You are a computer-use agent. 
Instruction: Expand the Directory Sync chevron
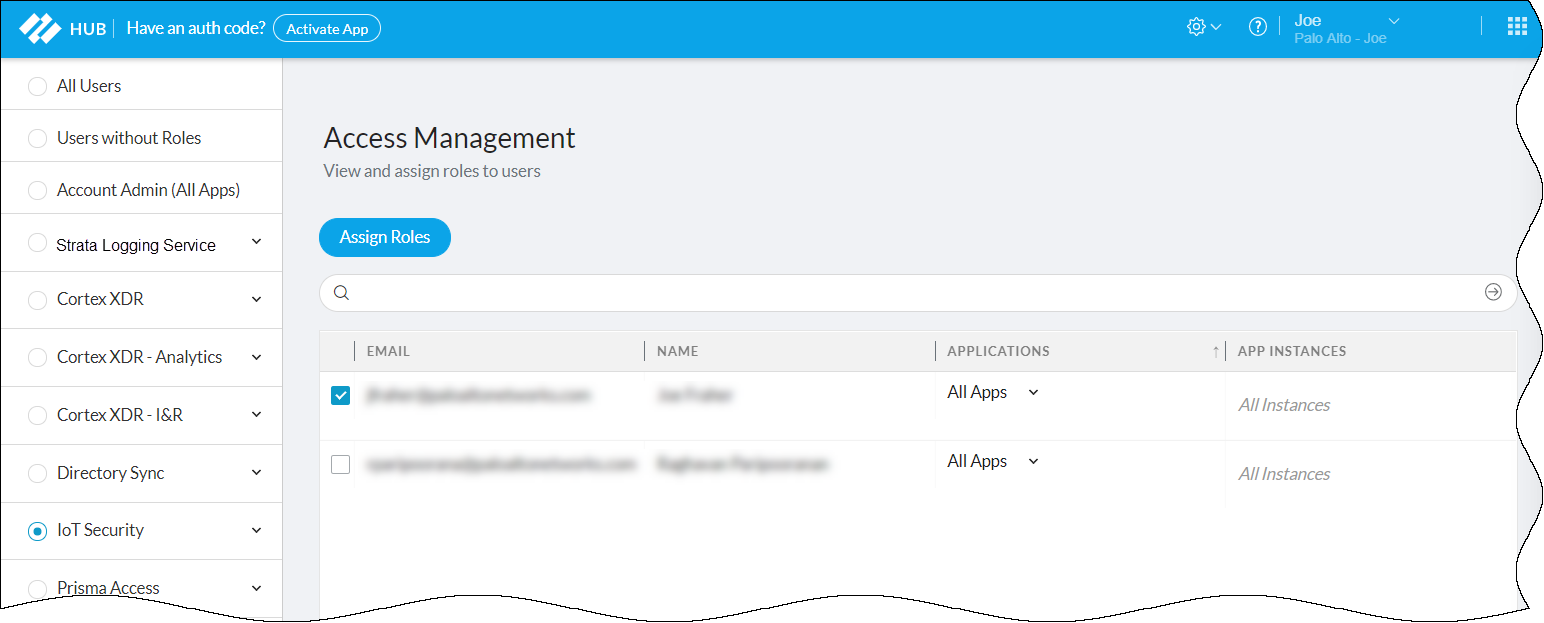pos(256,472)
